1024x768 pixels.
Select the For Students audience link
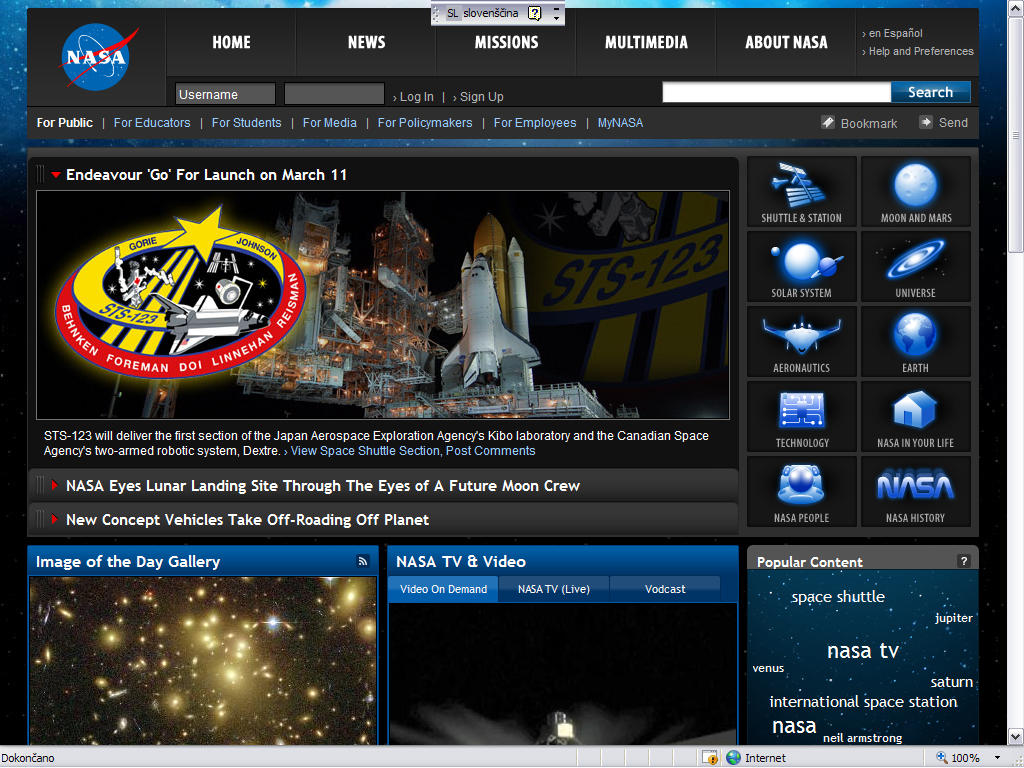(x=246, y=123)
